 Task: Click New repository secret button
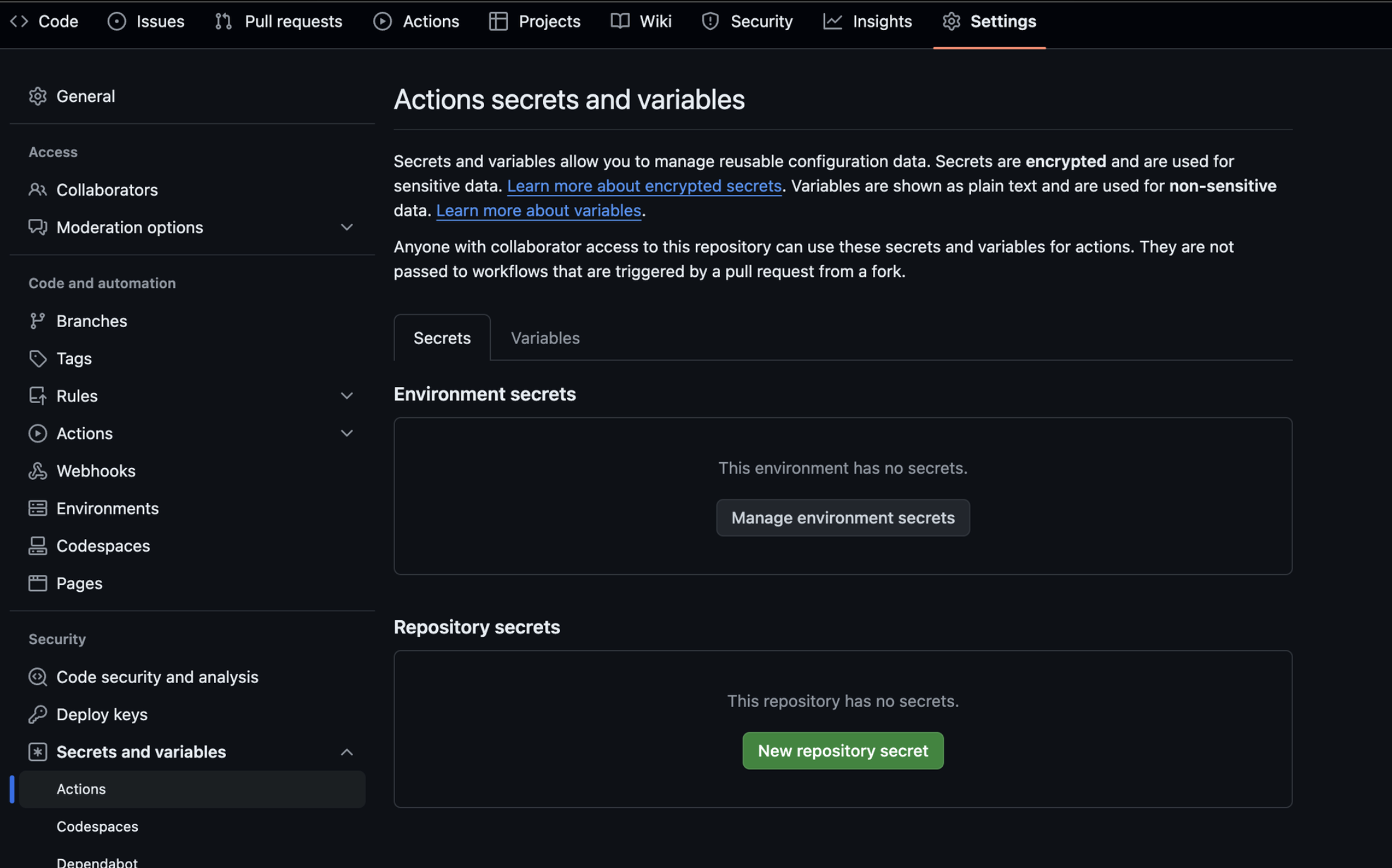[842, 750]
